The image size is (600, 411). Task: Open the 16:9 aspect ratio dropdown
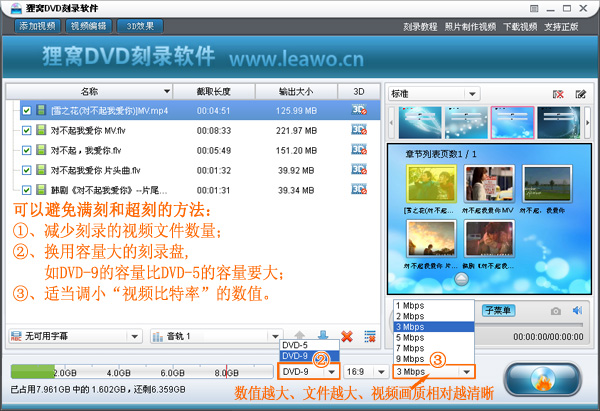coord(365,372)
